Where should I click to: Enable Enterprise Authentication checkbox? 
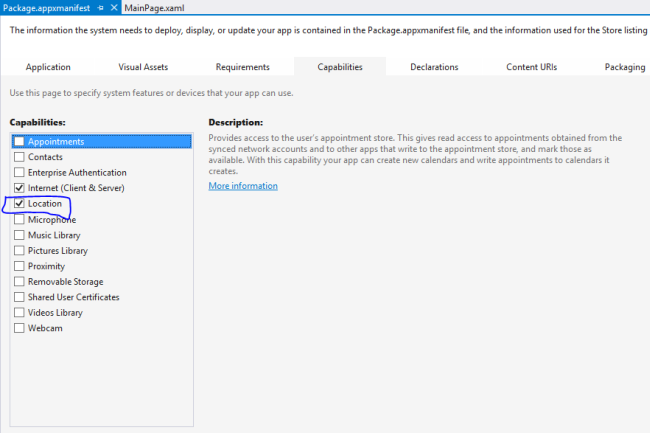(19, 172)
